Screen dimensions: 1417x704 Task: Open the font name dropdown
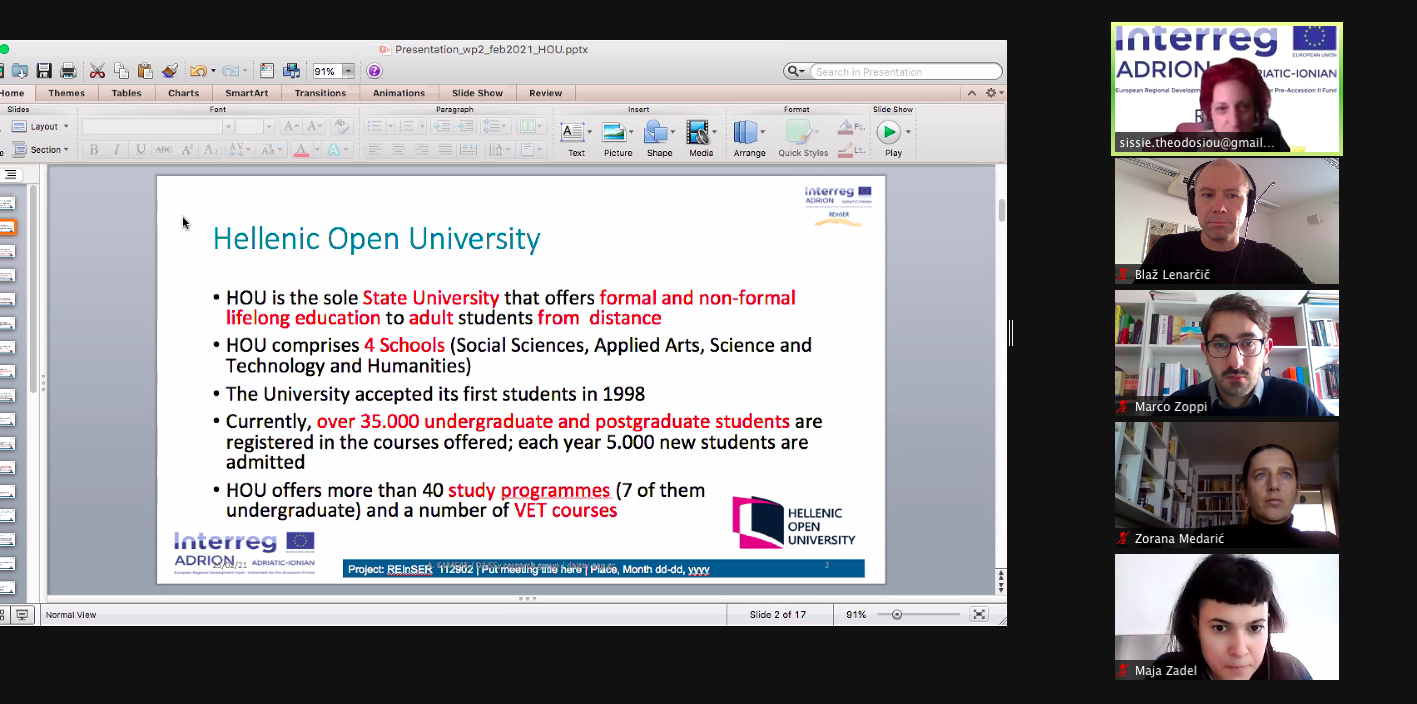[228, 126]
